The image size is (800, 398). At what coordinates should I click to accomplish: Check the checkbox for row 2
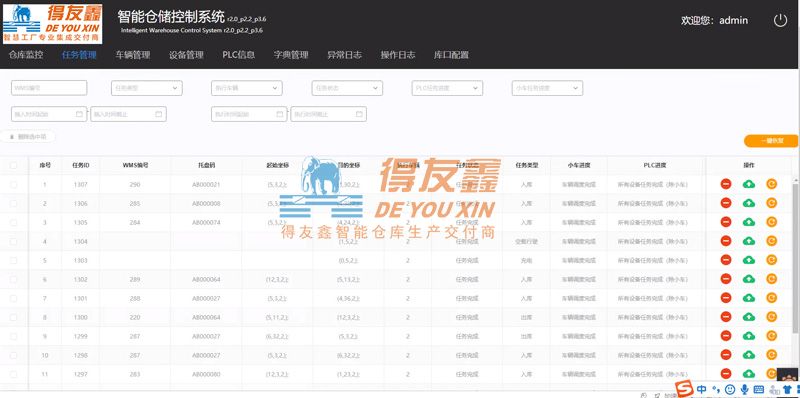[x=14, y=203]
